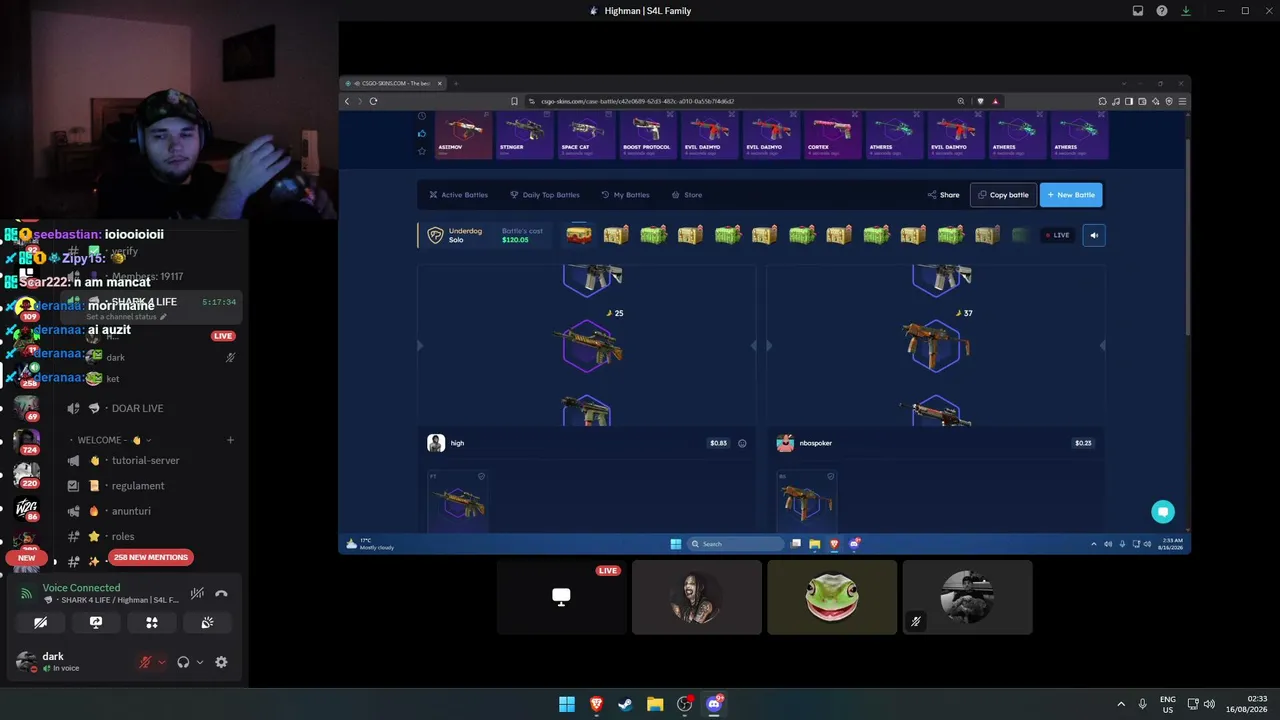Turn on the camera in Discord voice panel
The height and width of the screenshot is (720, 1280).
pyautogui.click(x=41, y=622)
